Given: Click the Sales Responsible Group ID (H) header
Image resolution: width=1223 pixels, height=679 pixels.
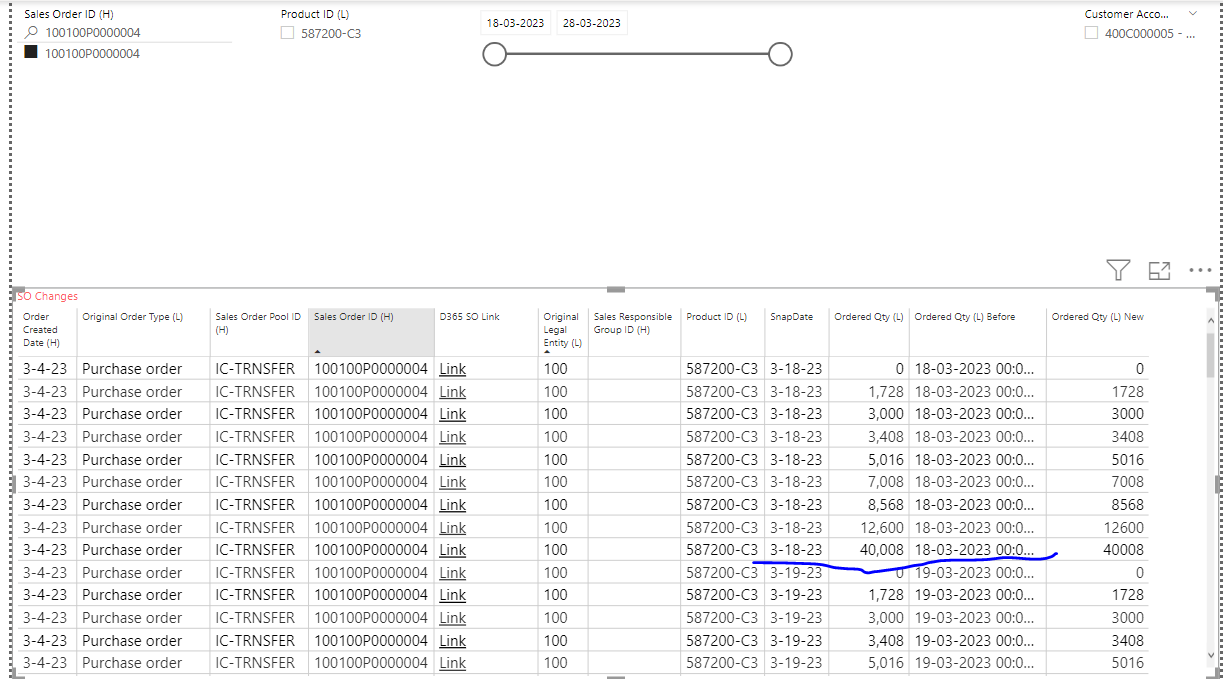Looking at the screenshot, I should point(634,331).
